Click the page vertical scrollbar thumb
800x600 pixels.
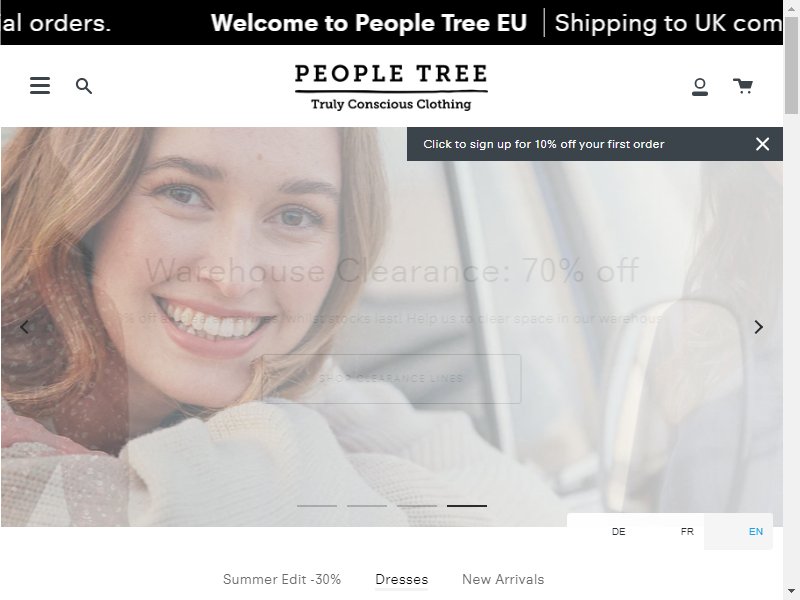(791, 65)
